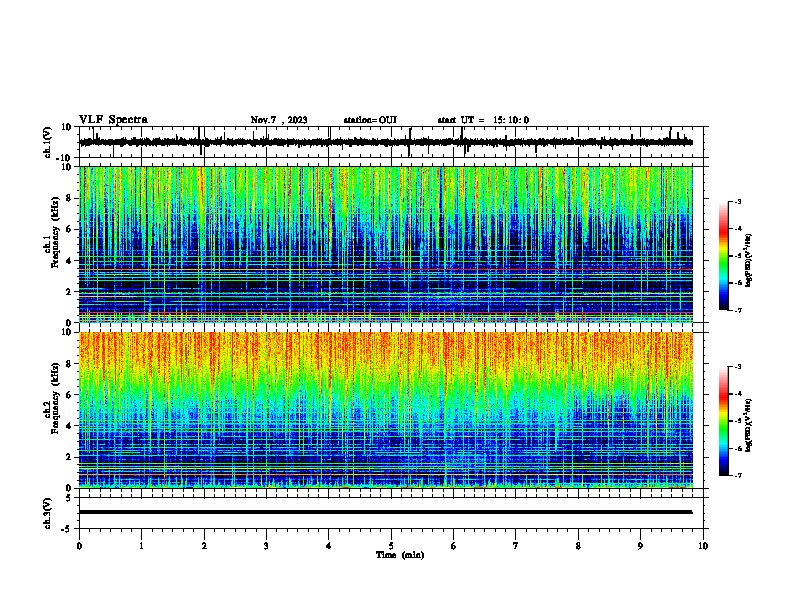
Task: Click the ch.1(V) waveform trace panel
Action: click(393, 142)
